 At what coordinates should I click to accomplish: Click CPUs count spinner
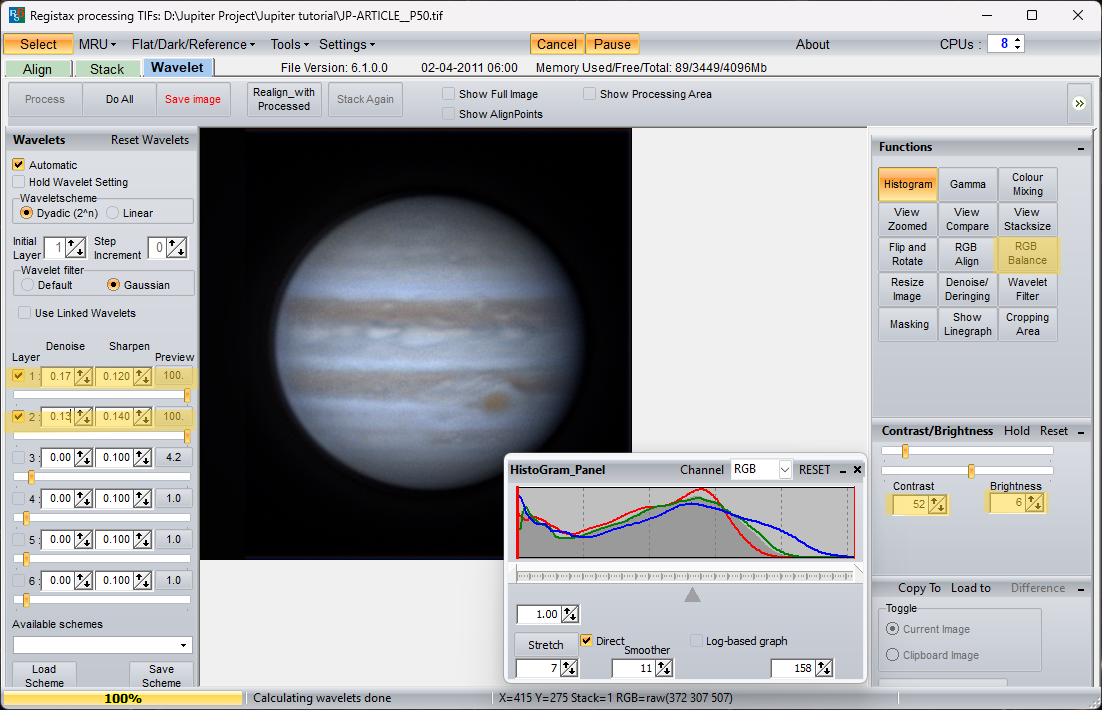pyautogui.click(x=1018, y=44)
